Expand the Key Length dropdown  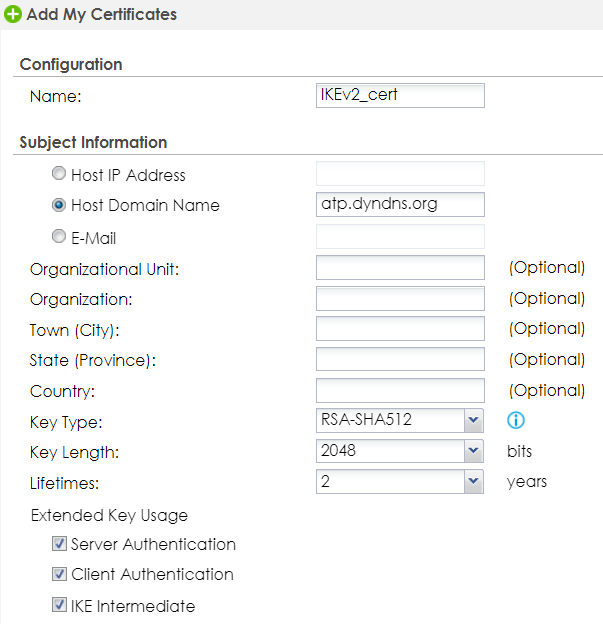pos(473,451)
